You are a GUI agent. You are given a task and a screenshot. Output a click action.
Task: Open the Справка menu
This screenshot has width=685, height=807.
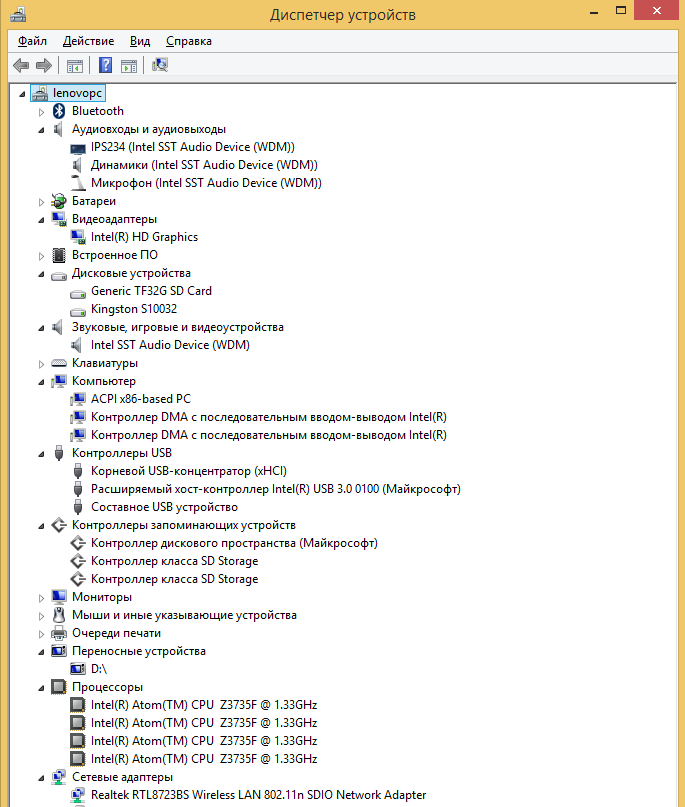click(189, 41)
